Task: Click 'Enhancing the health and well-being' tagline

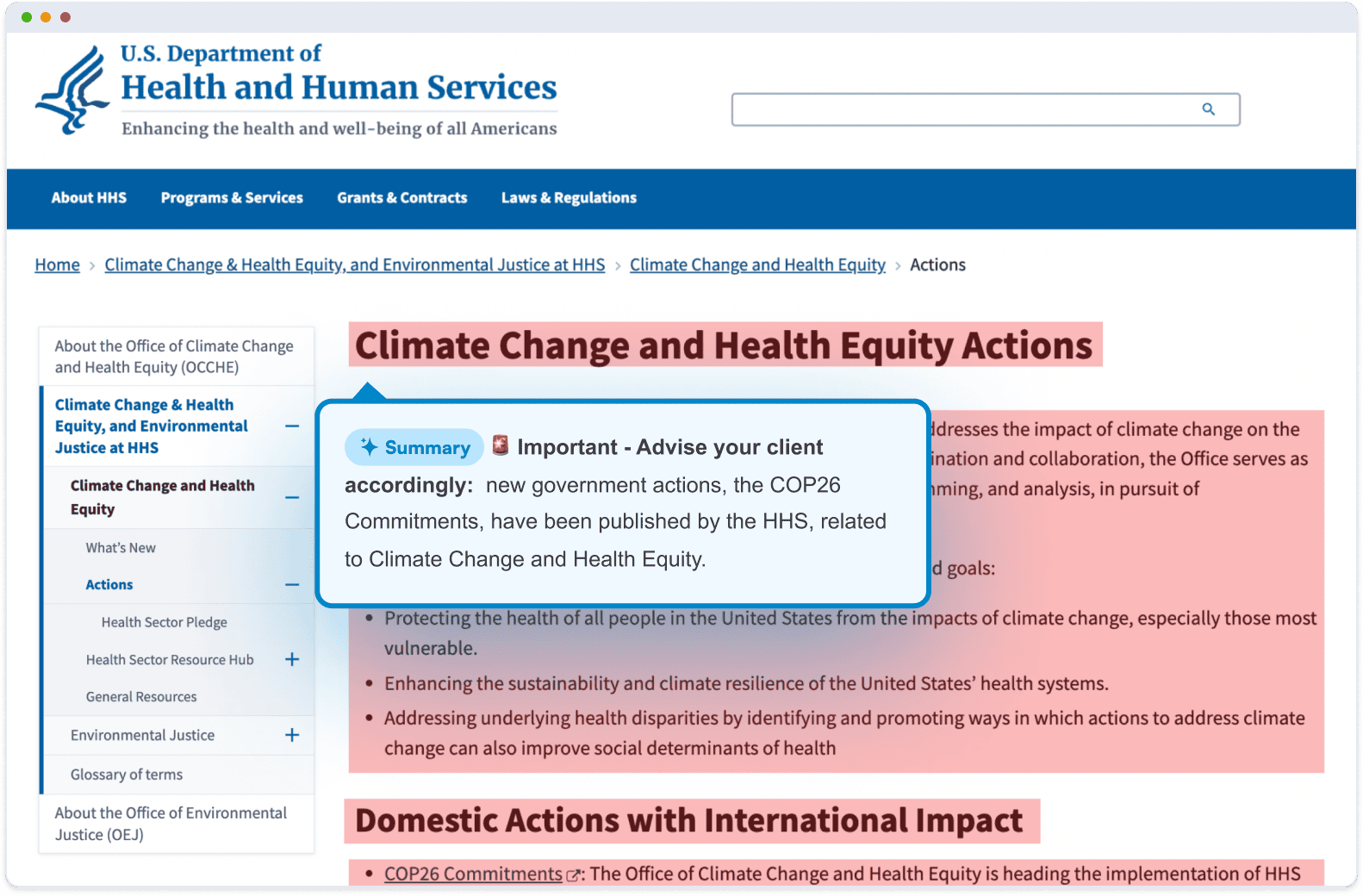Action: coord(339,128)
